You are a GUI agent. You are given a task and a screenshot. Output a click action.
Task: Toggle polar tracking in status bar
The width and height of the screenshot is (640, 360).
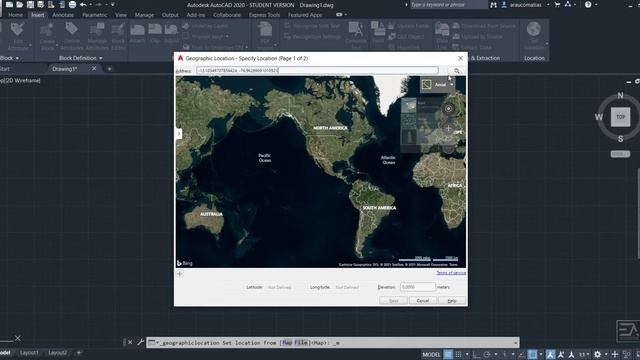[x=487, y=354]
